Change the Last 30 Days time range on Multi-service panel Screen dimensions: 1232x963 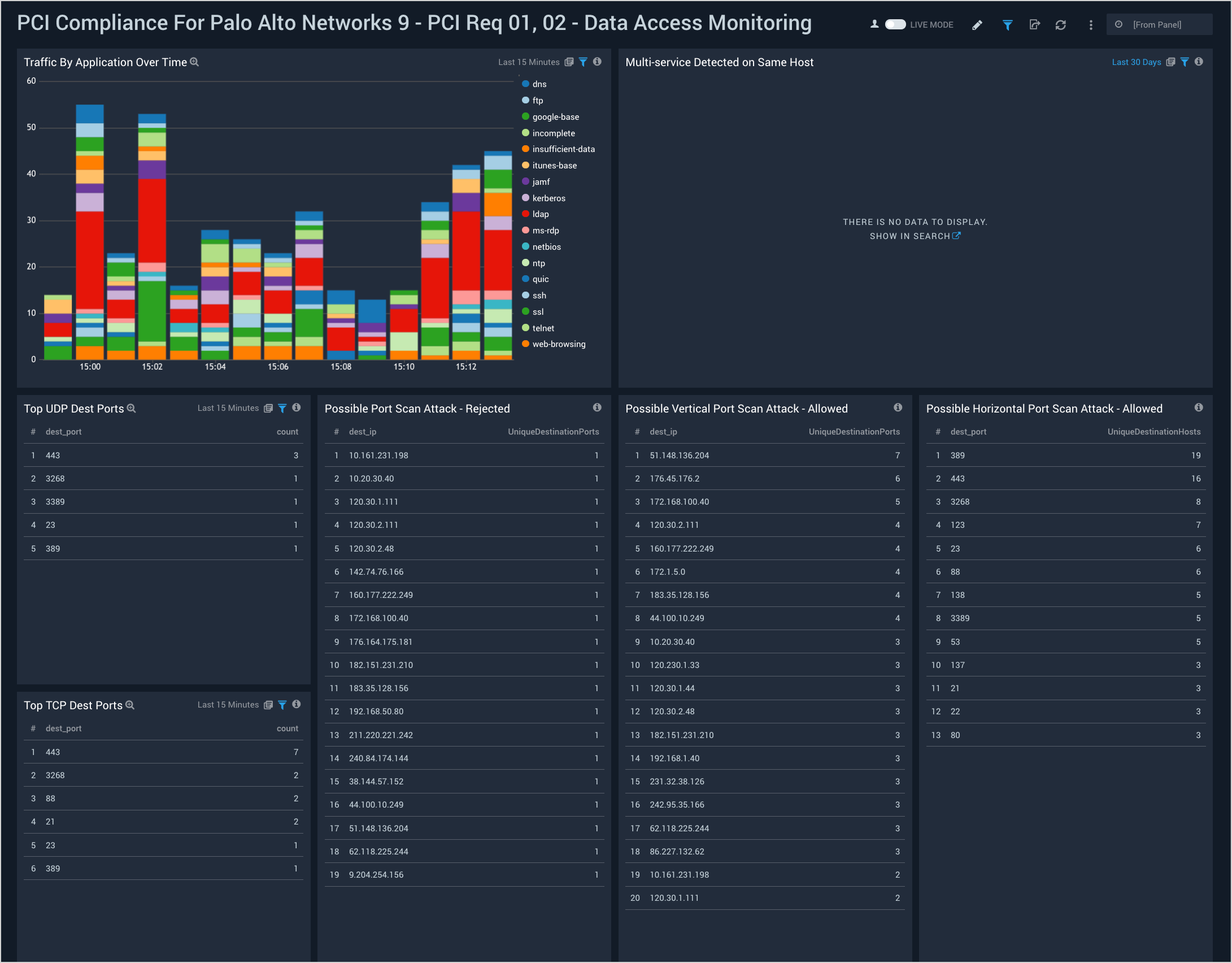coord(1137,62)
